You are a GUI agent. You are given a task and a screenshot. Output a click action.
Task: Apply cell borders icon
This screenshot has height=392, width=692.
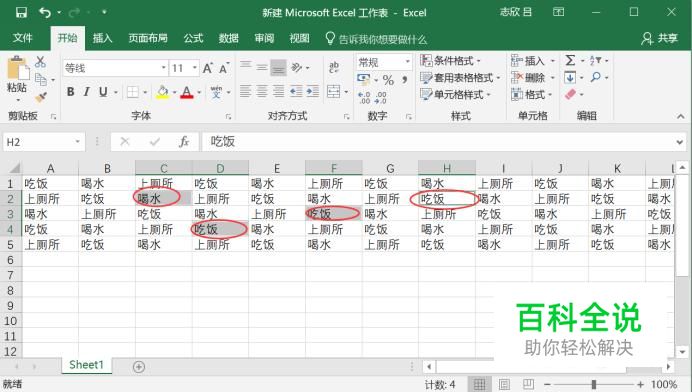point(132,92)
